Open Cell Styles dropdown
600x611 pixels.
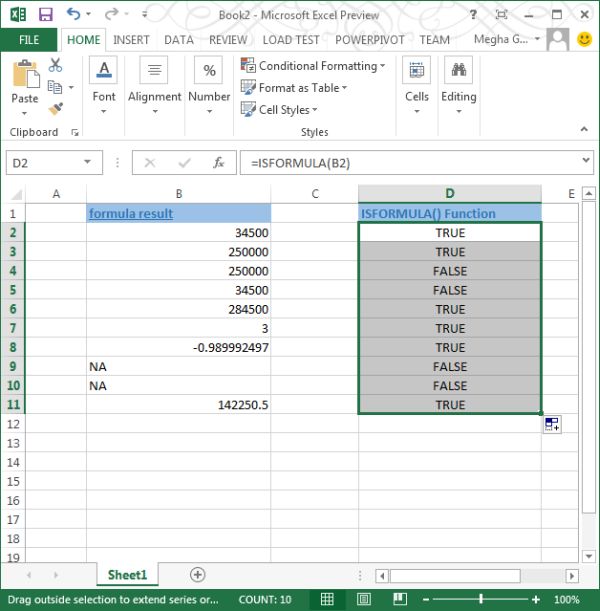(x=279, y=109)
